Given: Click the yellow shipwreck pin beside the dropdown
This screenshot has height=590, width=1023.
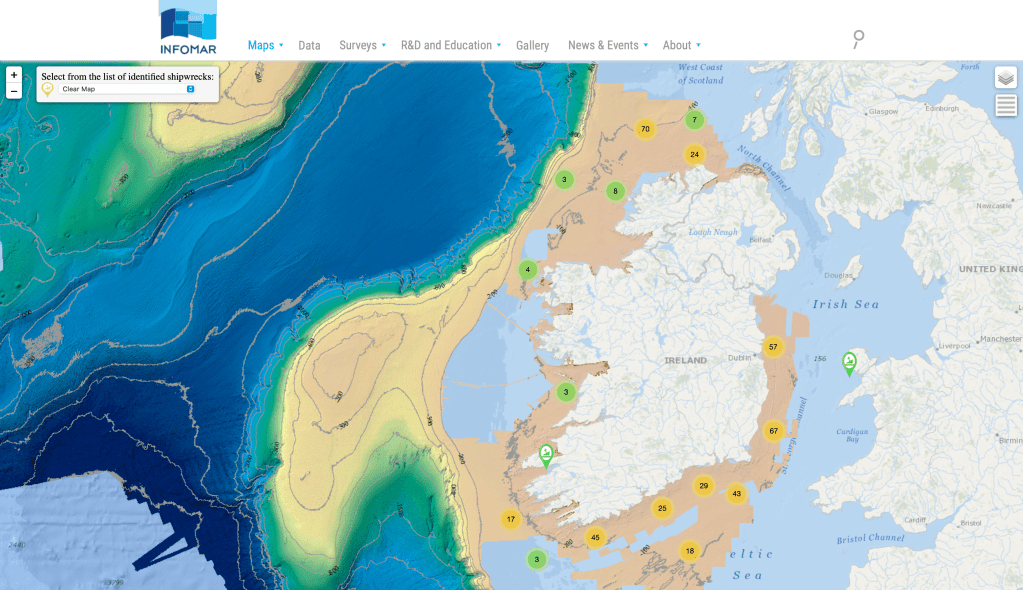Looking at the screenshot, I should coord(47,89).
